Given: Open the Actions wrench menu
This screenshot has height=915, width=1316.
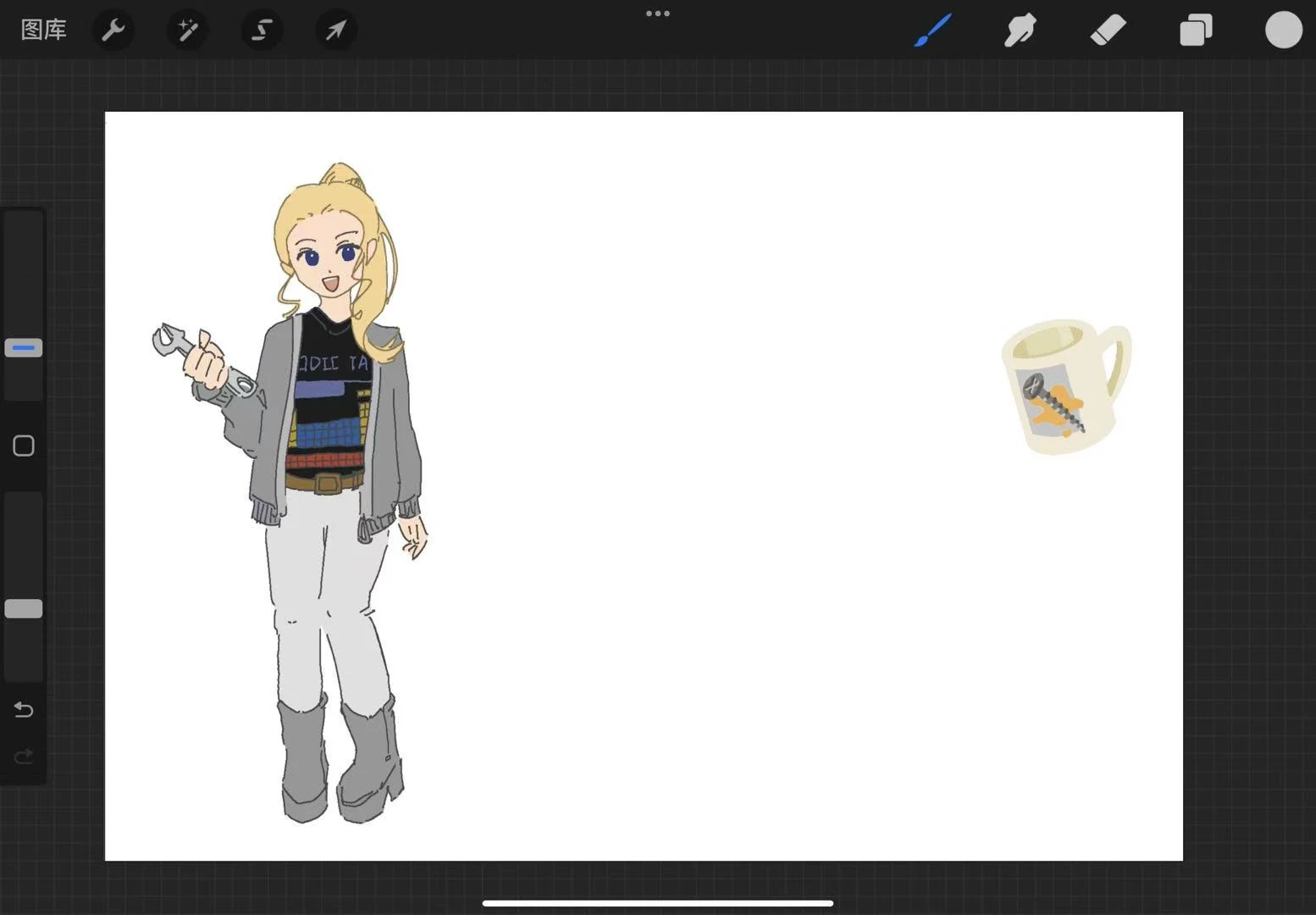Looking at the screenshot, I should point(113,30).
